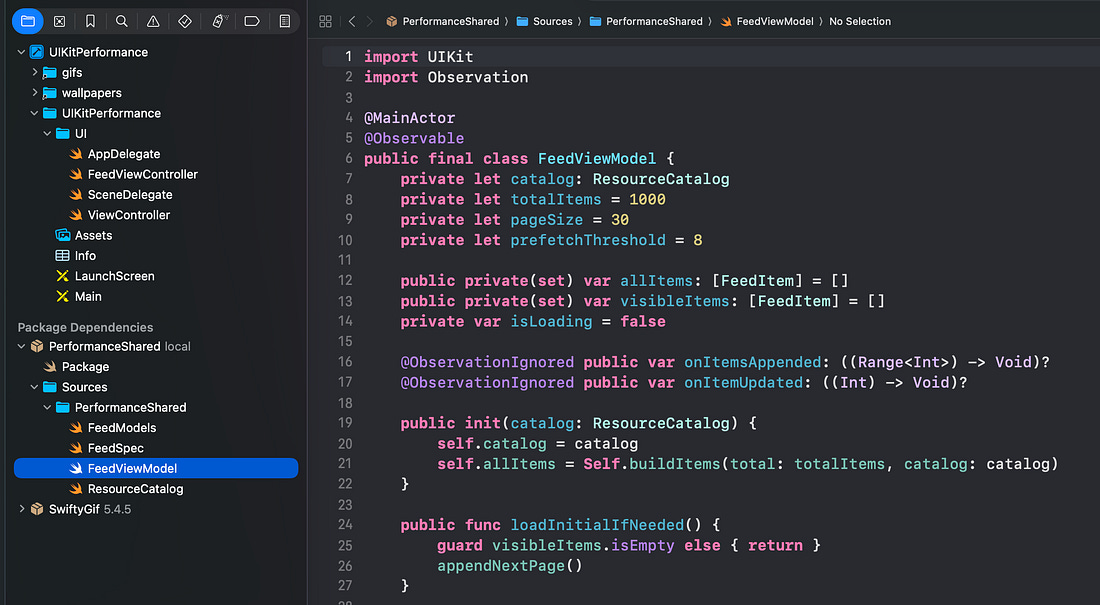Screen dimensions: 1100x605
Task: Click the prefetchThreshold property
Action: [x=588, y=240]
